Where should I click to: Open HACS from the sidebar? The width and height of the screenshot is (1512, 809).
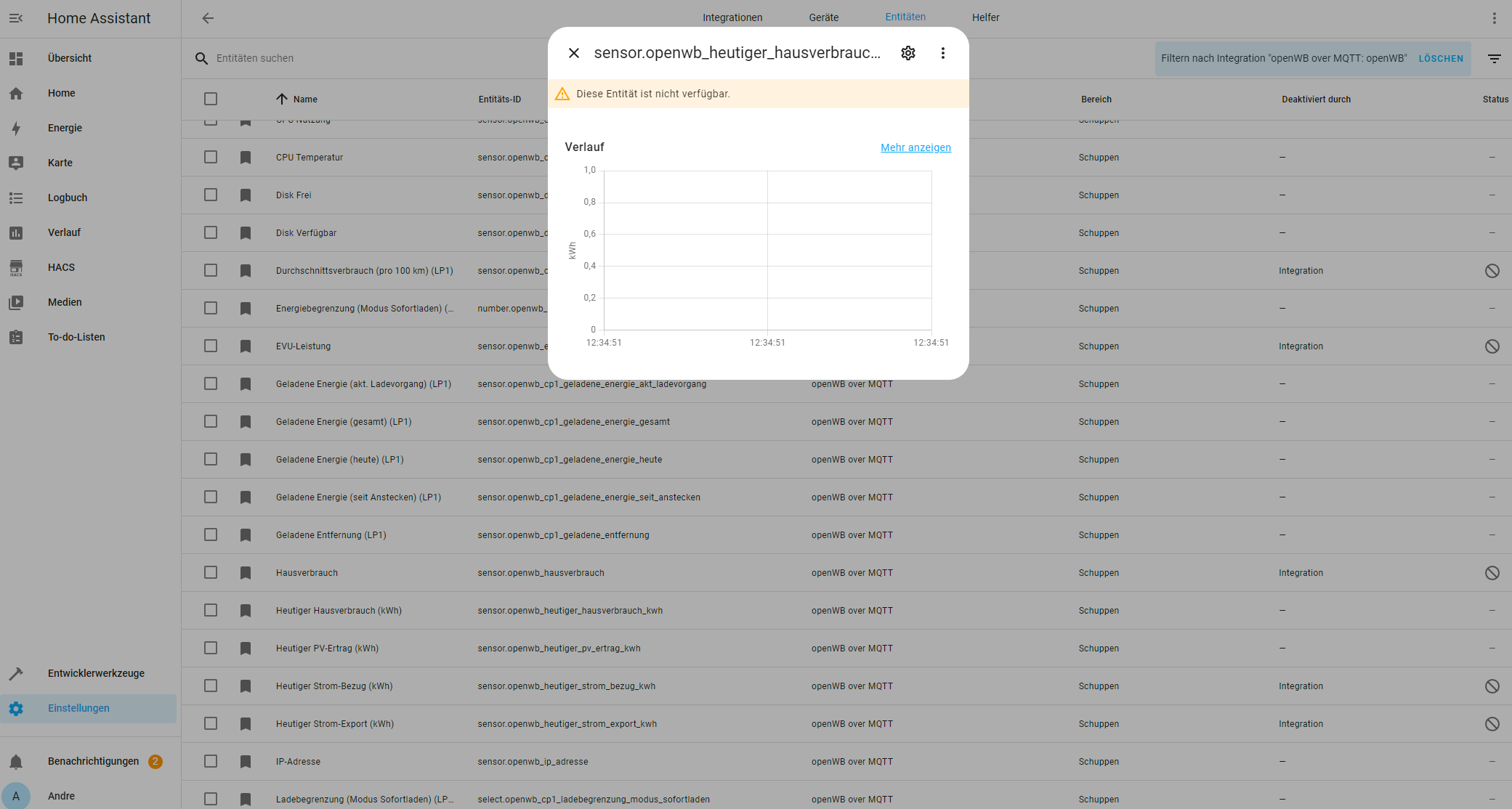coord(61,267)
